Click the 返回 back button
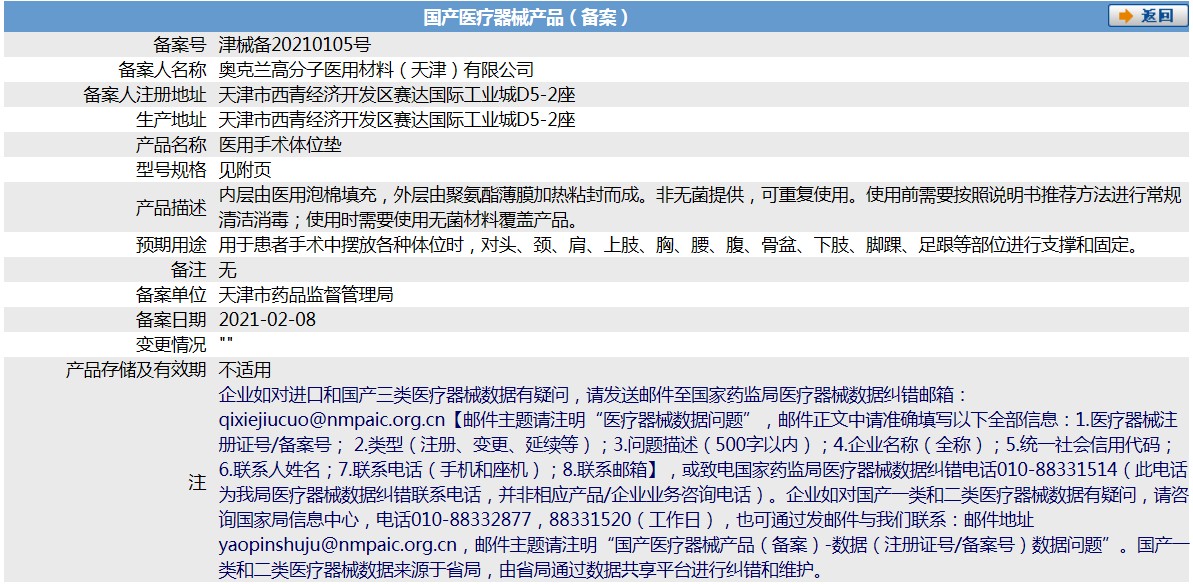This screenshot has height=584, width=1193. click(x=1147, y=17)
